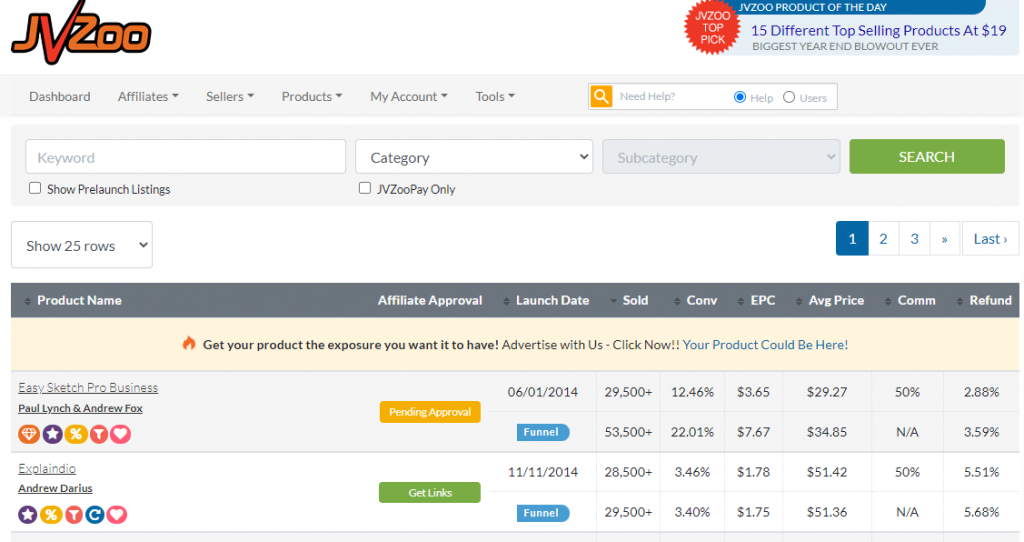Click the blue recurring icon for Explaindio

[x=95, y=515]
